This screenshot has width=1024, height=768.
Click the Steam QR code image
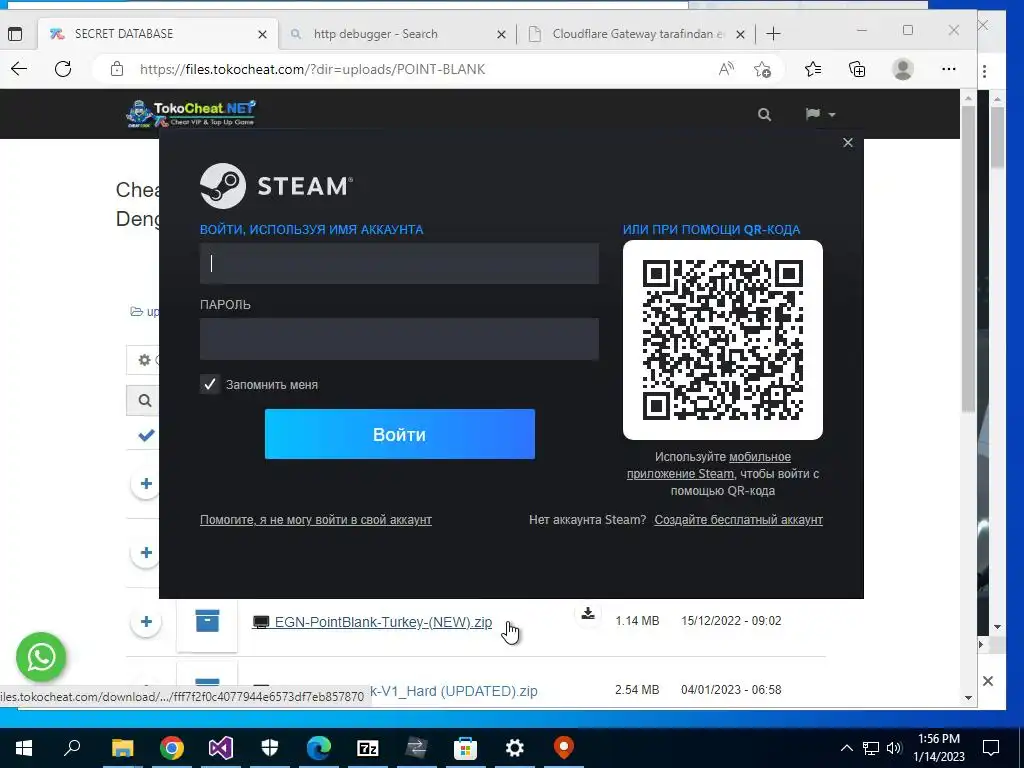[x=722, y=340]
